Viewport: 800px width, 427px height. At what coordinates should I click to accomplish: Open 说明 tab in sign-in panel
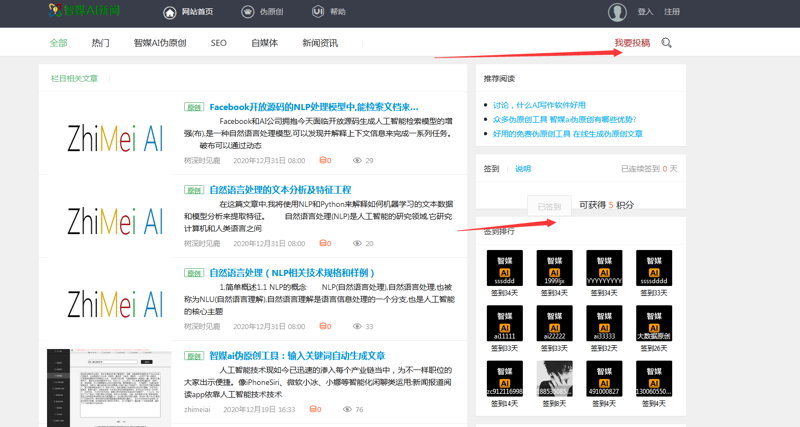pos(523,169)
